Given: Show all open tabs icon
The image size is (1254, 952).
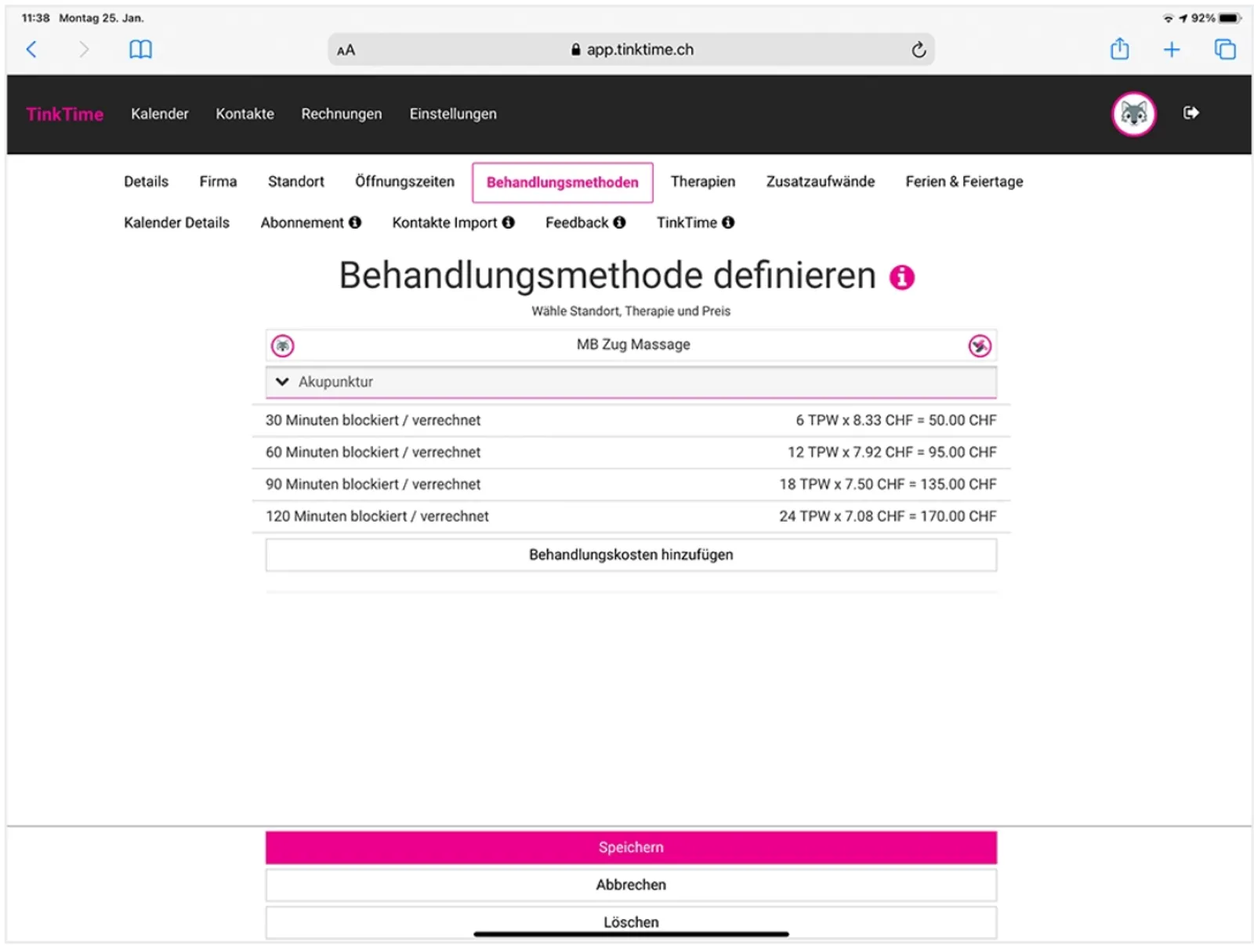Looking at the screenshot, I should click(x=1224, y=49).
